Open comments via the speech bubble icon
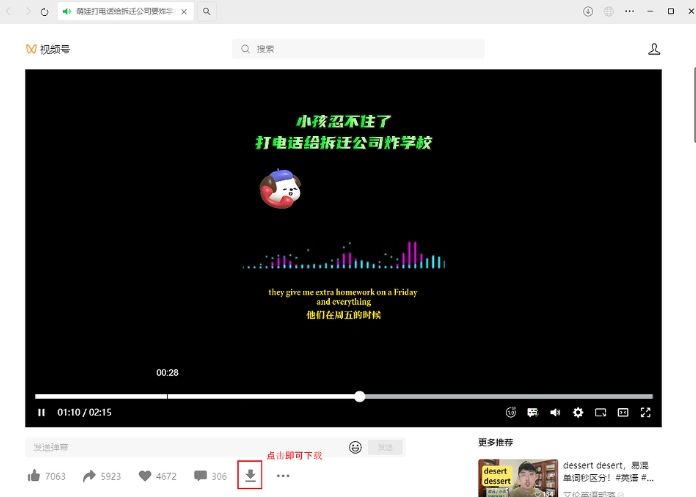 [x=200, y=476]
